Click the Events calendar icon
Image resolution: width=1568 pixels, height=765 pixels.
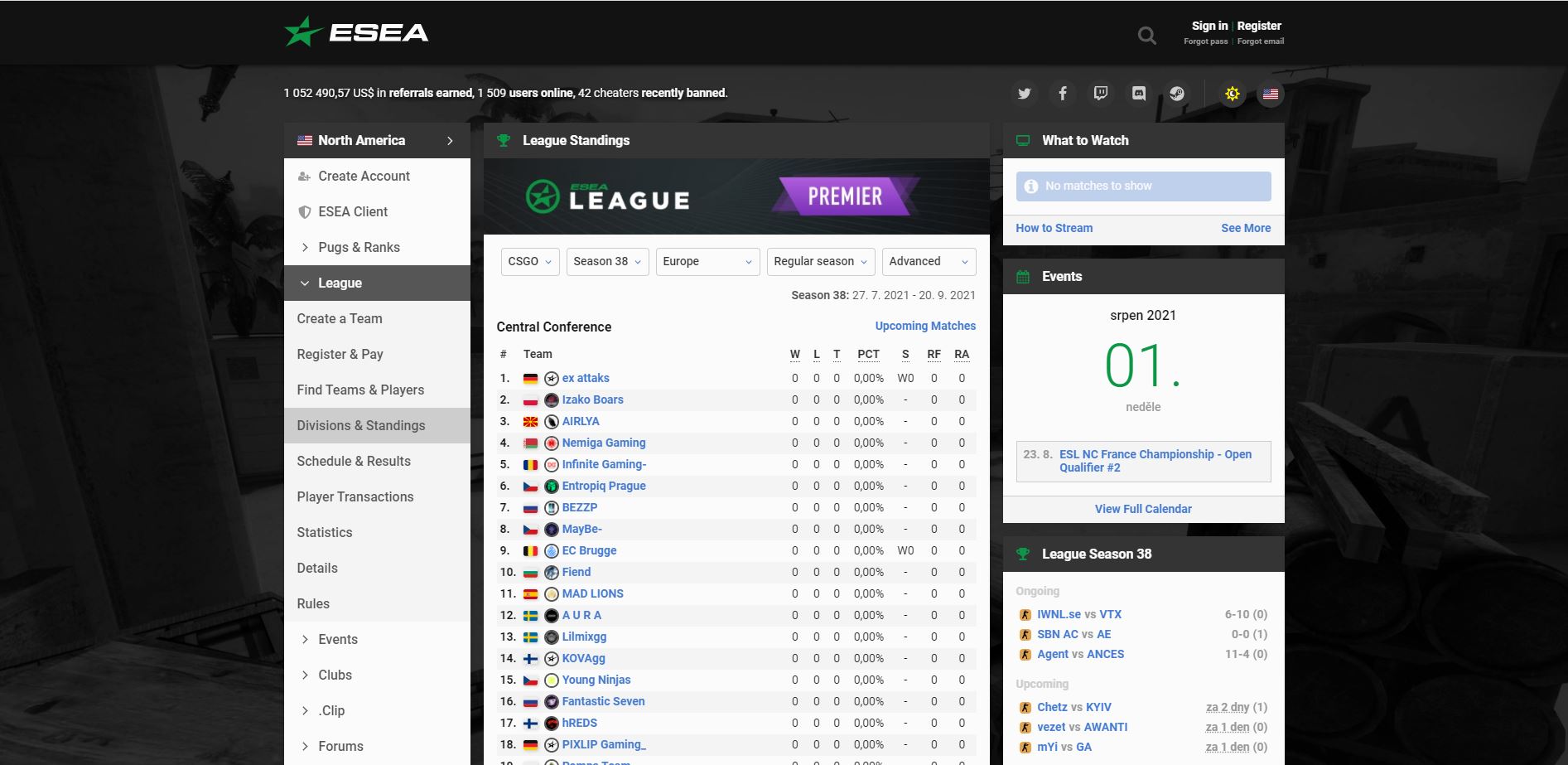(x=1023, y=277)
